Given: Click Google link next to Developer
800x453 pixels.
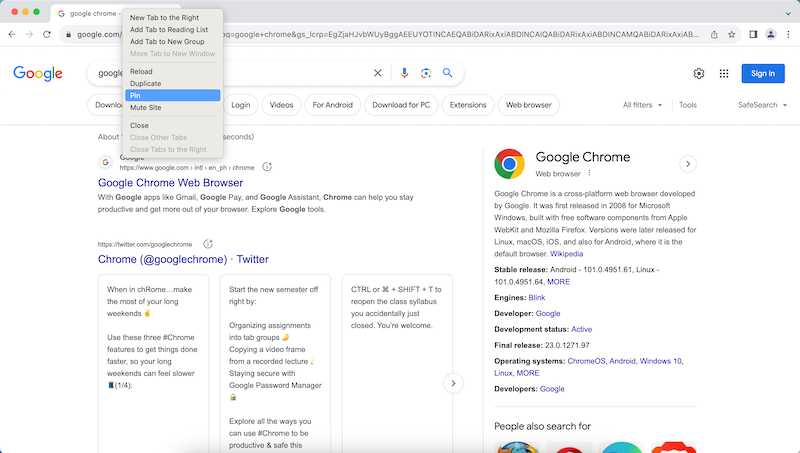Looking at the screenshot, I should (x=548, y=313).
